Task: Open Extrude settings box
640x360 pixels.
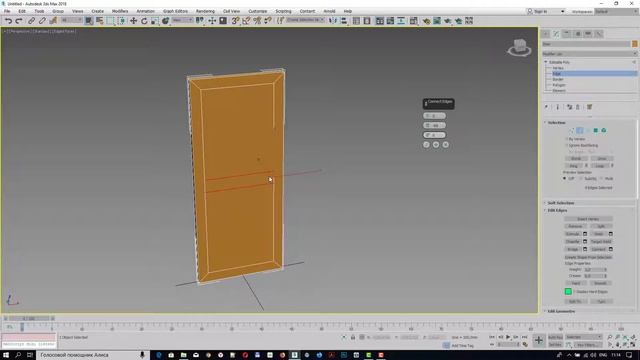Action: point(585,234)
